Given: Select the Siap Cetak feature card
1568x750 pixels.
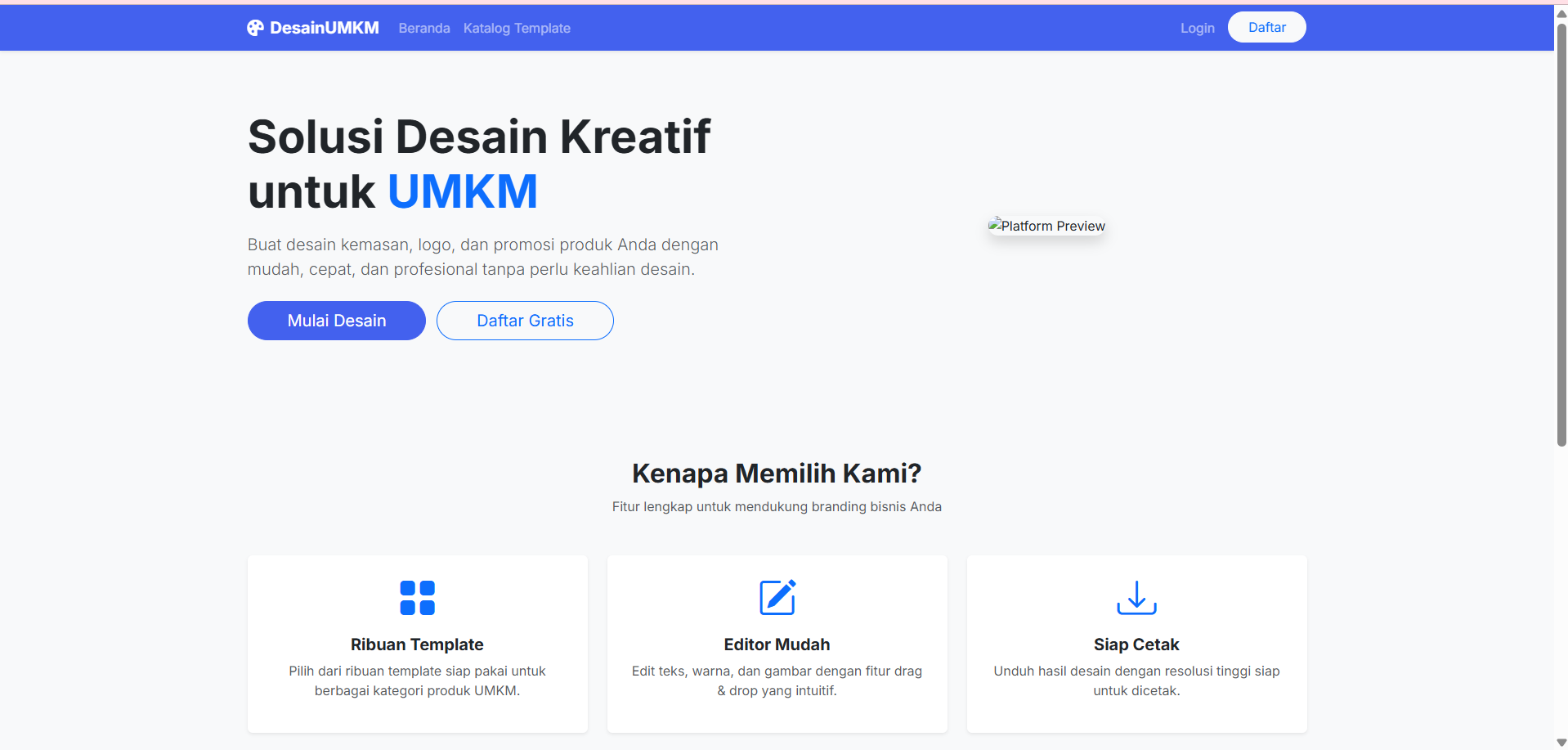Looking at the screenshot, I should coord(1136,644).
